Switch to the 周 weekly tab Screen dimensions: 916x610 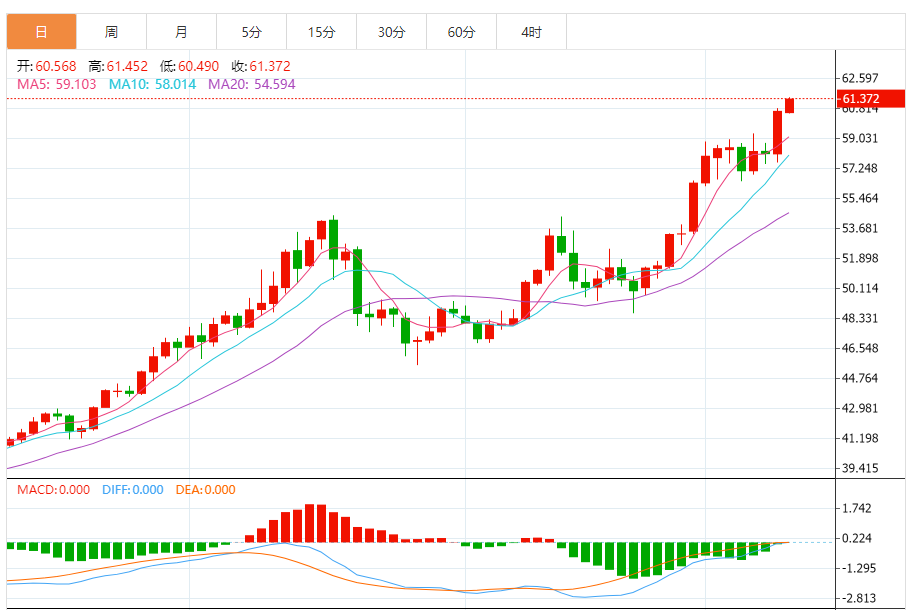point(111,32)
